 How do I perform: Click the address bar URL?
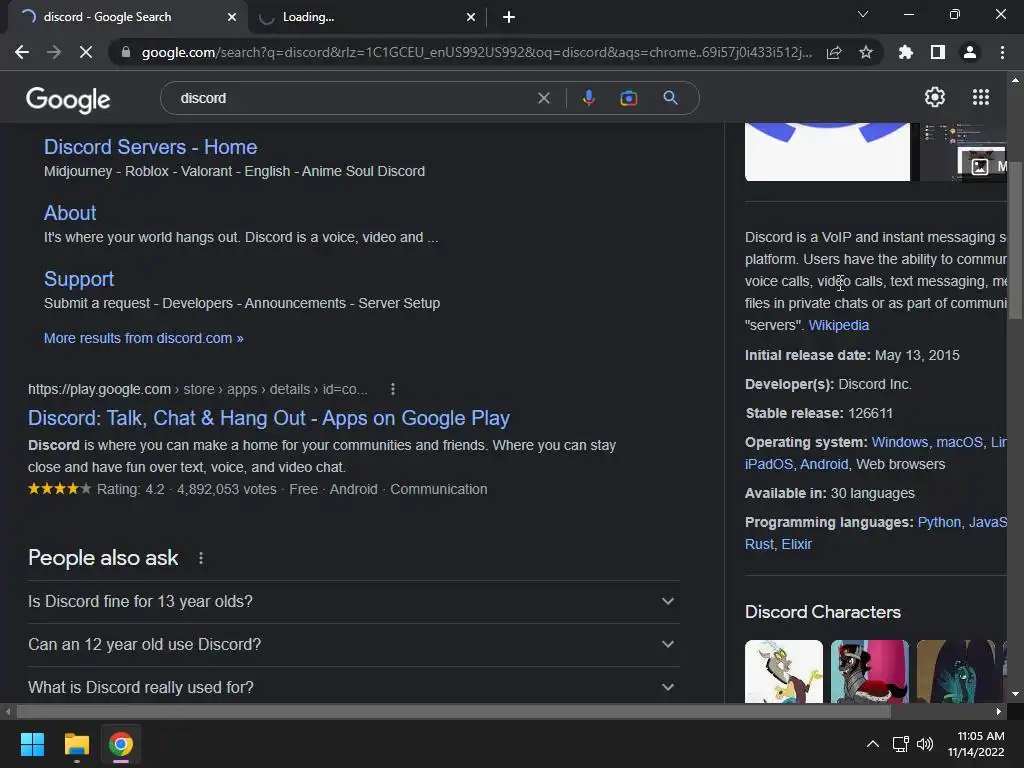pyautogui.click(x=477, y=52)
